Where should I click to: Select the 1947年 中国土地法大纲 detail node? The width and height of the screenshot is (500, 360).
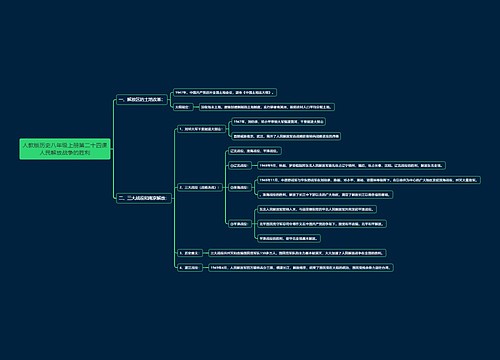coord(225,92)
